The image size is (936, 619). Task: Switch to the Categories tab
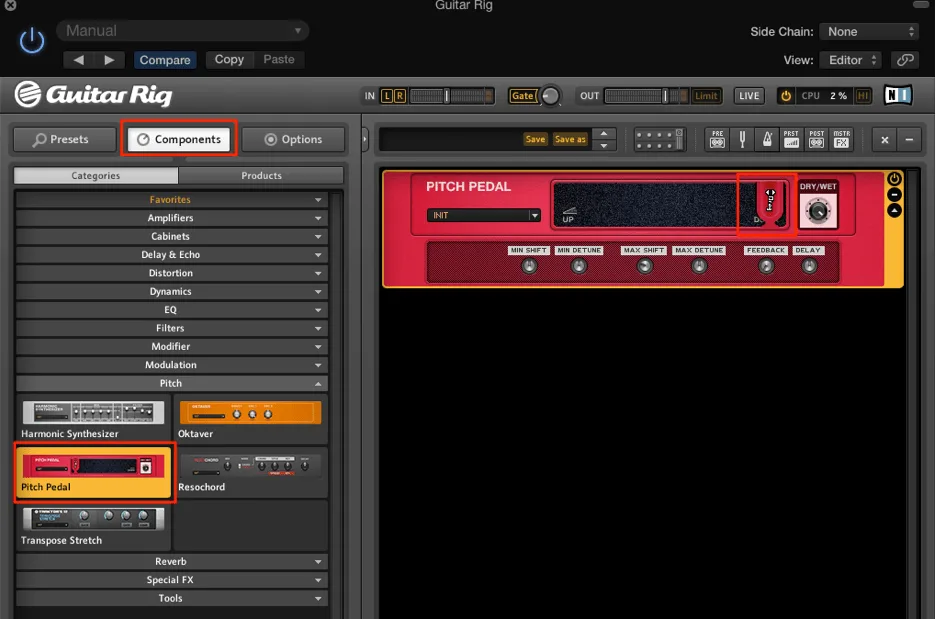(x=96, y=175)
